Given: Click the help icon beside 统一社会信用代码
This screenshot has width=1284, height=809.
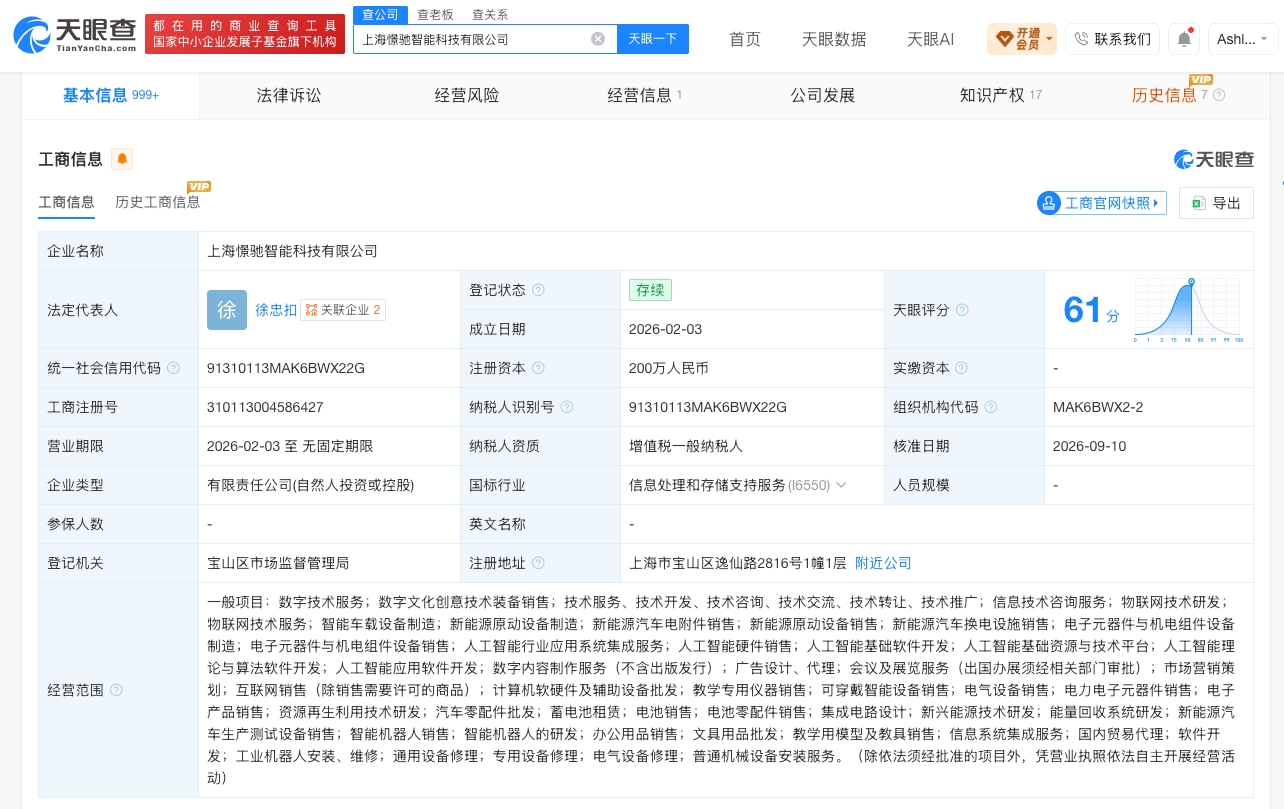Looking at the screenshot, I should 173,368.
